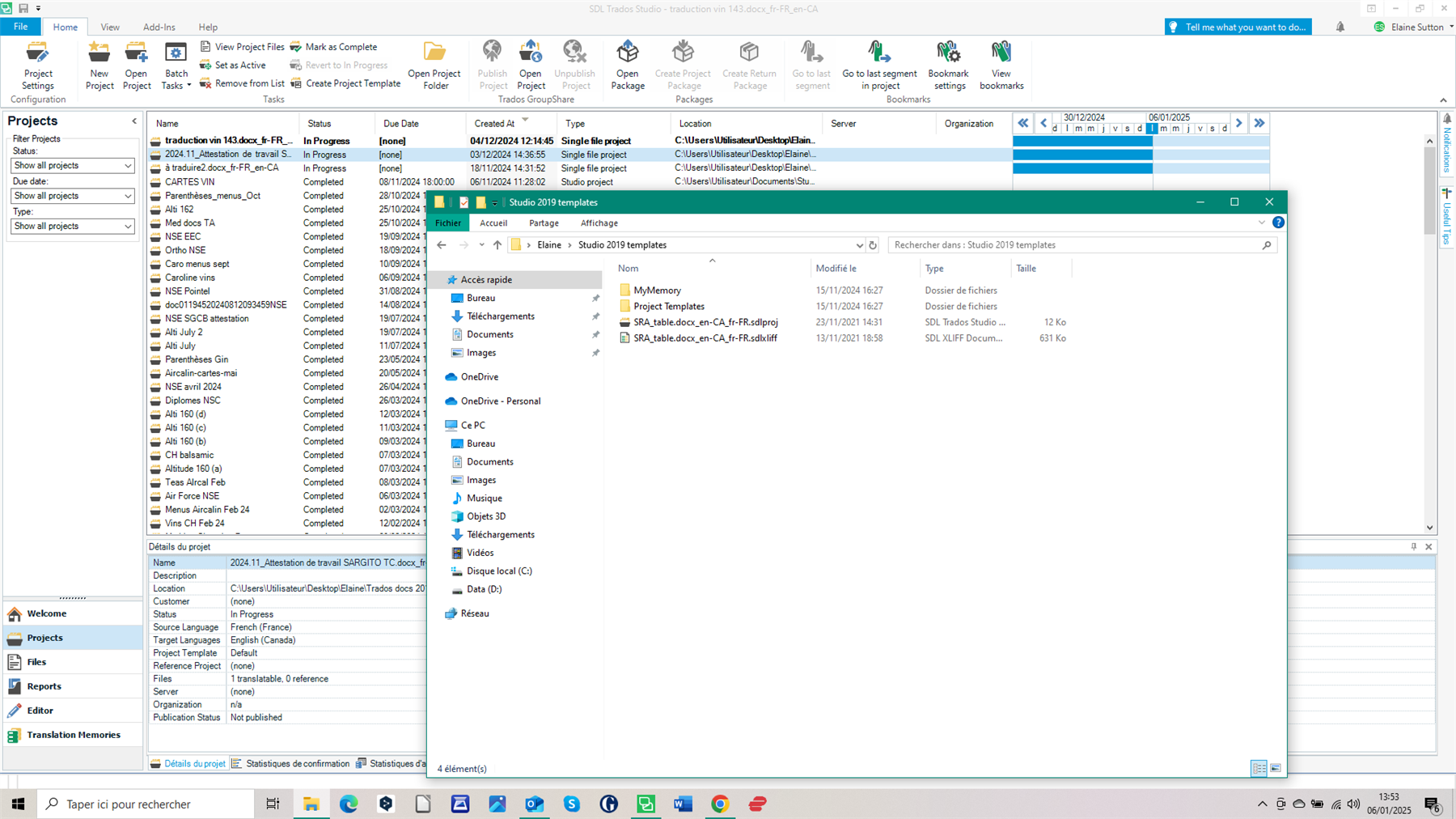Viewport: 1456px width, 819px height.
Task: Open the Project Folder
Action: point(434,66)
